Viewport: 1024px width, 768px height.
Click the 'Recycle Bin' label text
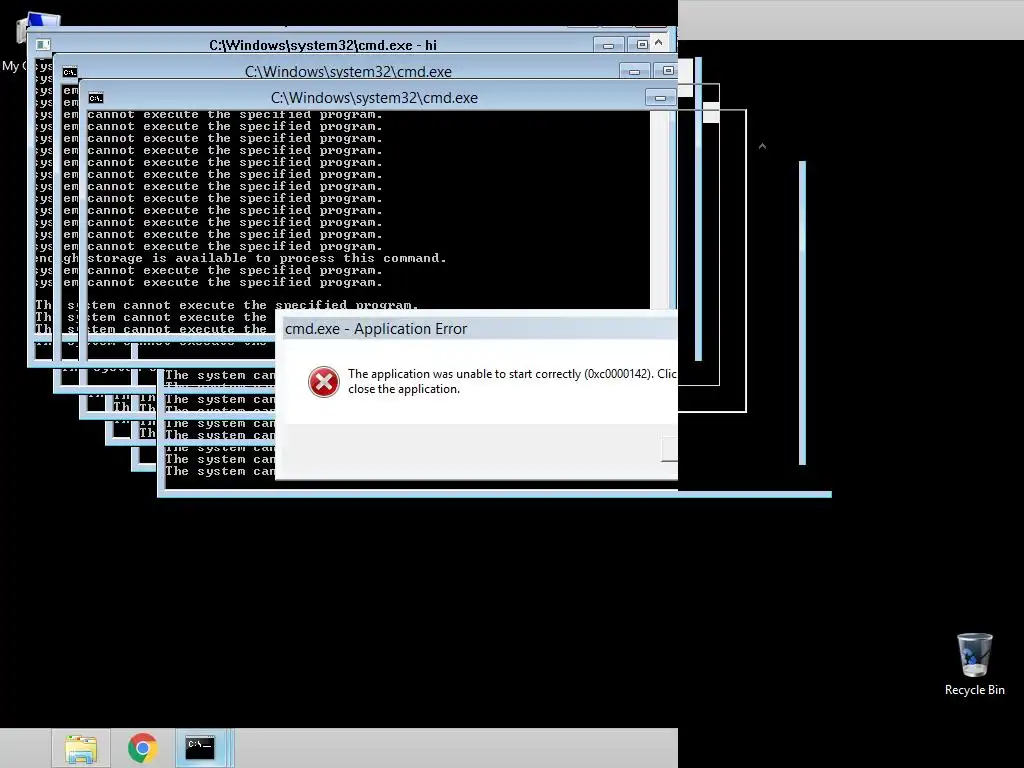pyautogui.click(x=974, y=690)
